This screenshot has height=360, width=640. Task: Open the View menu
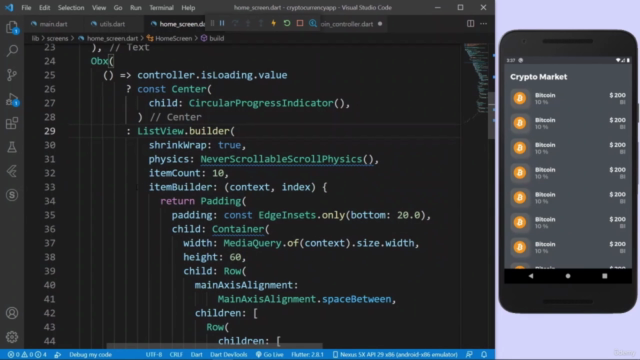[99, 8]
